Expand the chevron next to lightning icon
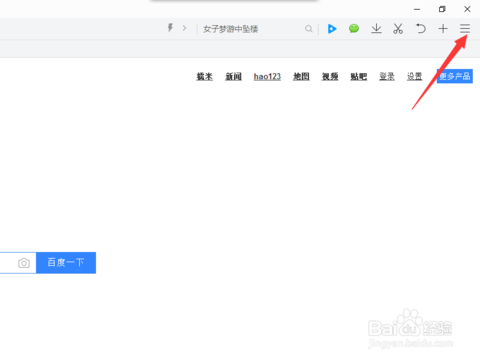 tap(184, 28)
